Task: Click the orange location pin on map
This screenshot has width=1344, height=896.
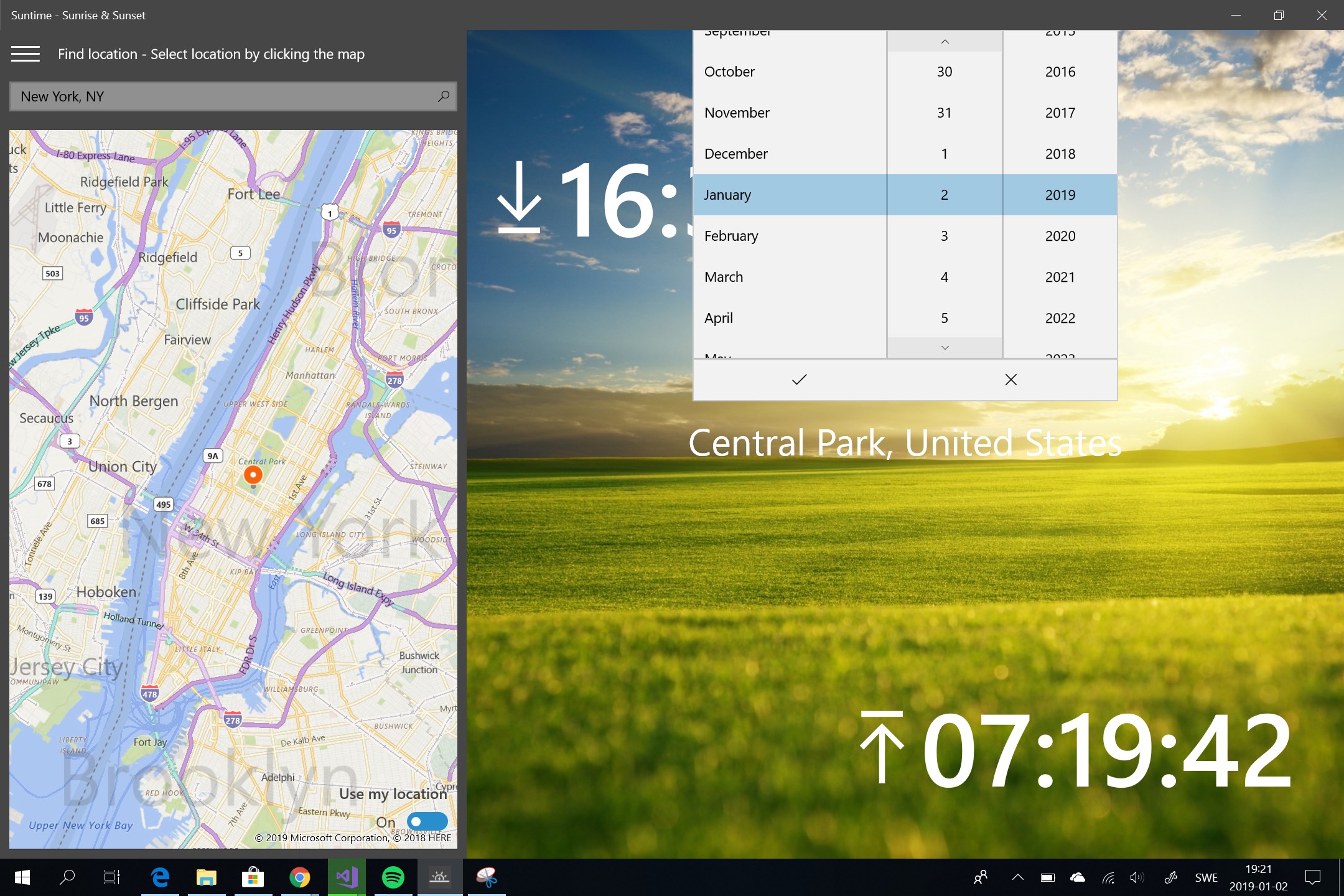Action: (253, 475)
